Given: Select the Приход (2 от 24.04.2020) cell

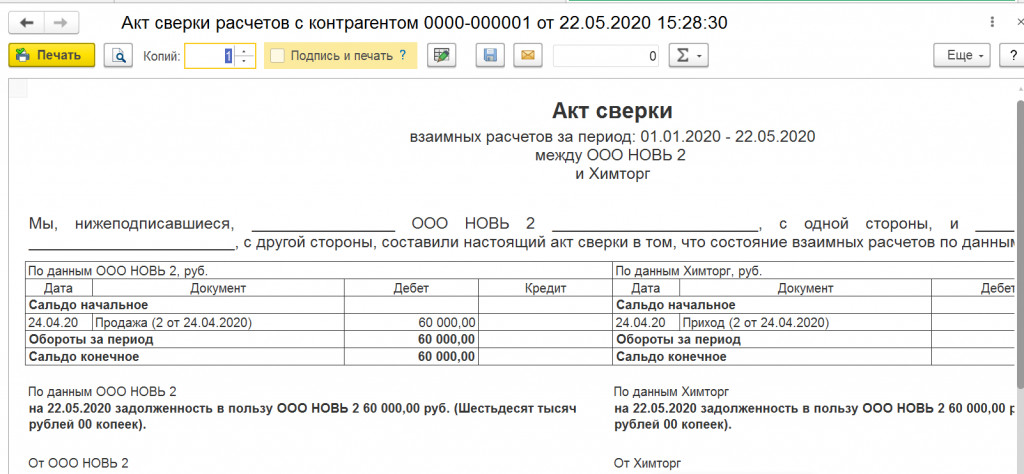Looking at the screenshot, I should tap(804, 323).
